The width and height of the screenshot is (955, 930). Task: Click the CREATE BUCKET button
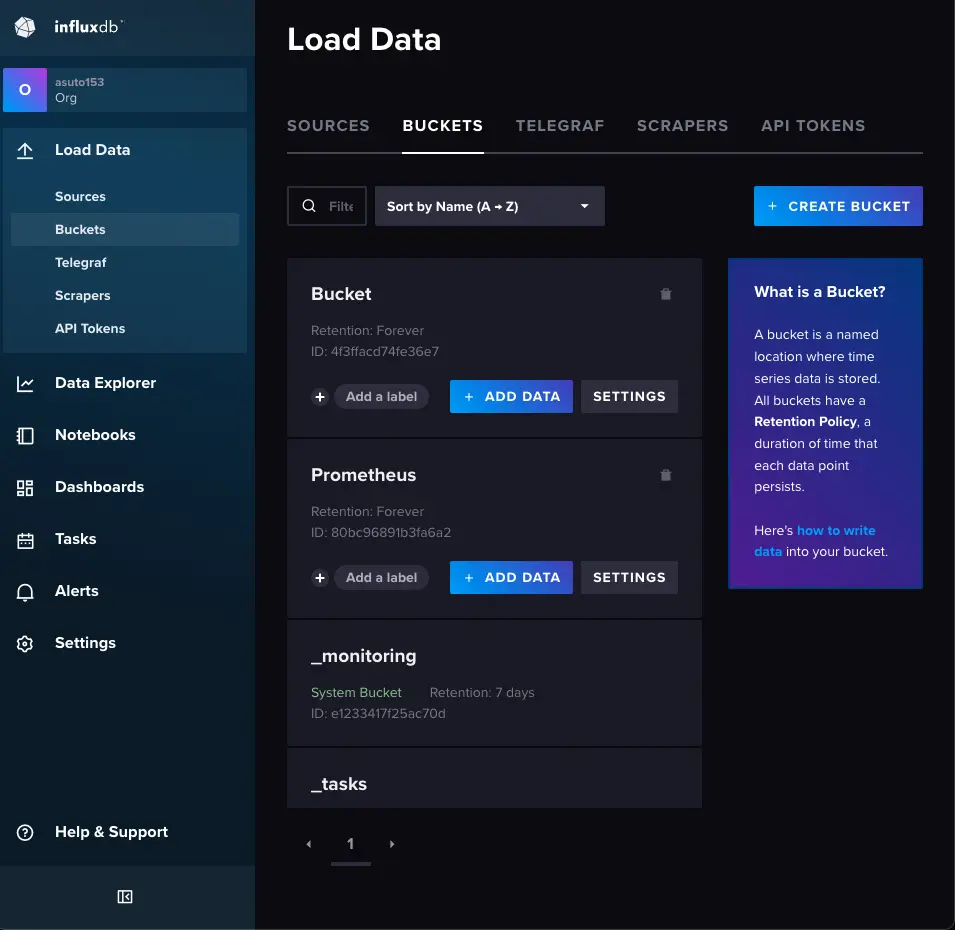[838, 205]
